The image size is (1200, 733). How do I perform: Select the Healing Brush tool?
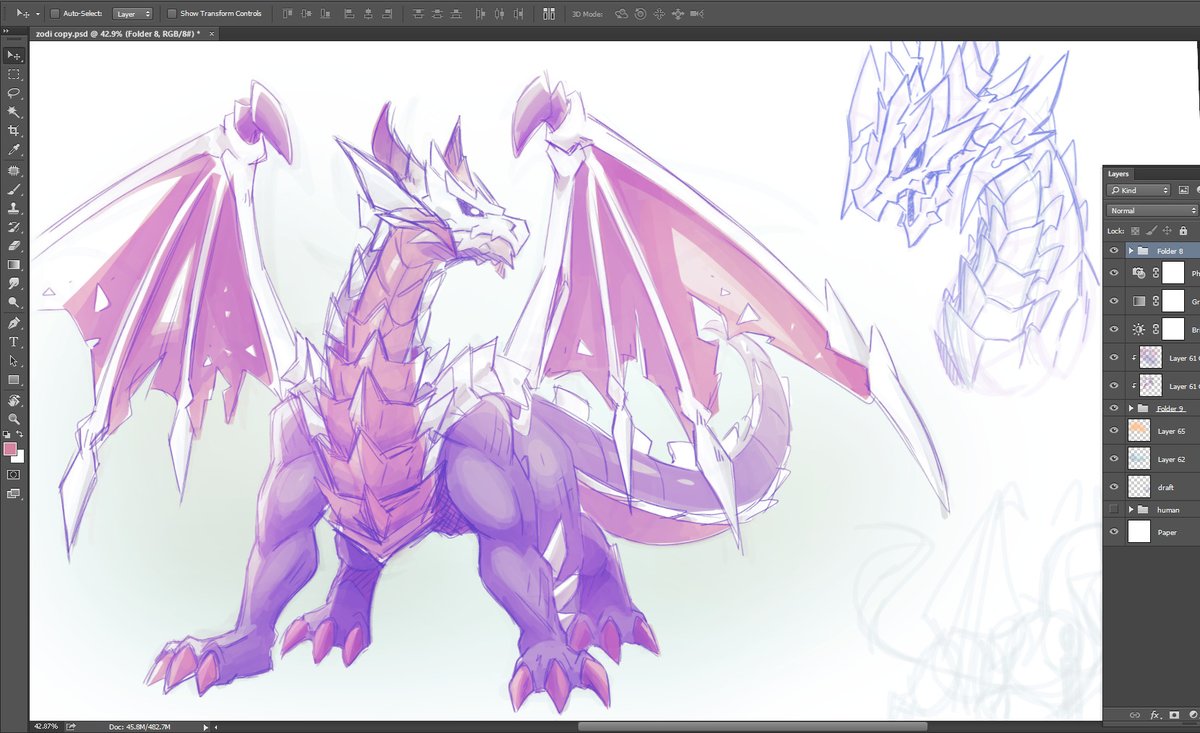point(14,171)
